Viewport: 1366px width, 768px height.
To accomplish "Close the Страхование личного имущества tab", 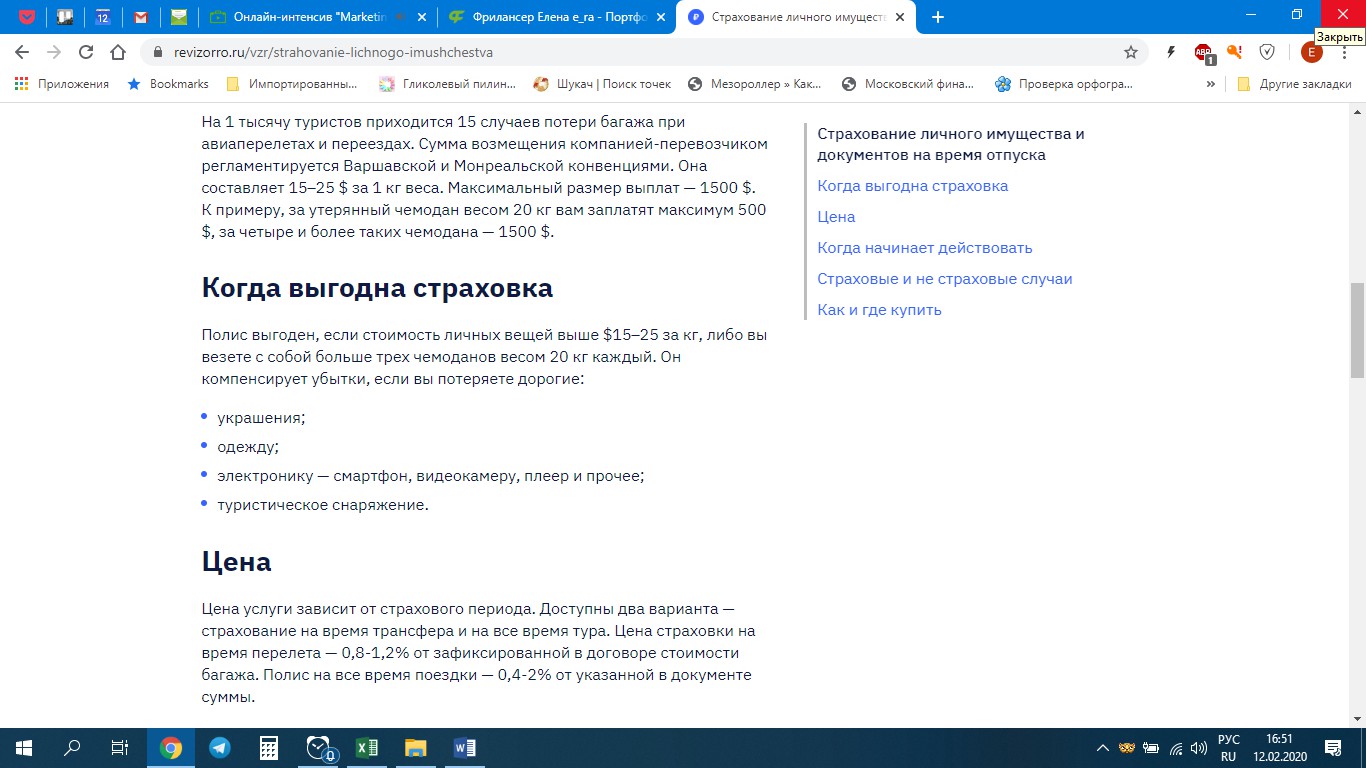I will tap(900, 17).
